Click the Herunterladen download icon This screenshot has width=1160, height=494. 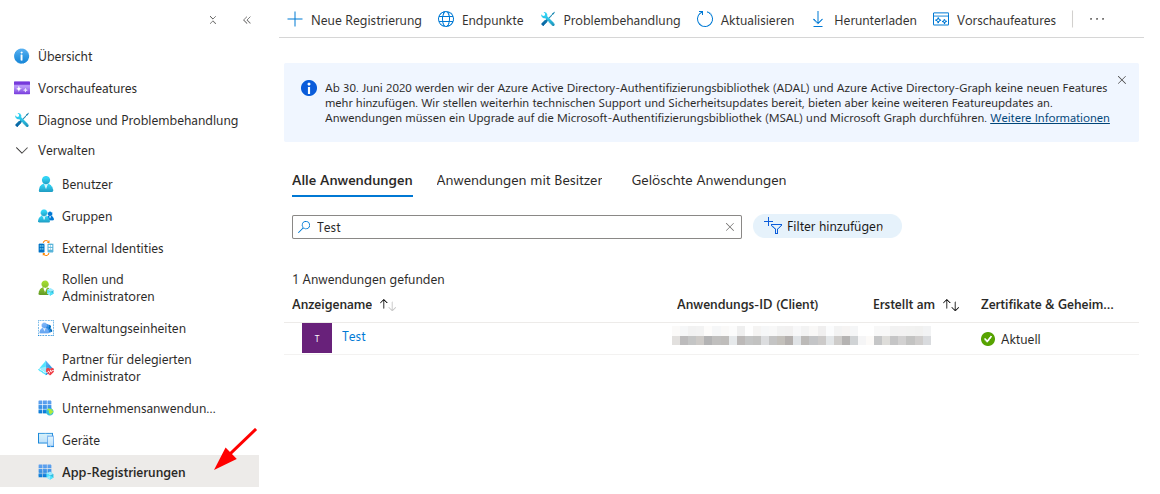click(818, 20)
